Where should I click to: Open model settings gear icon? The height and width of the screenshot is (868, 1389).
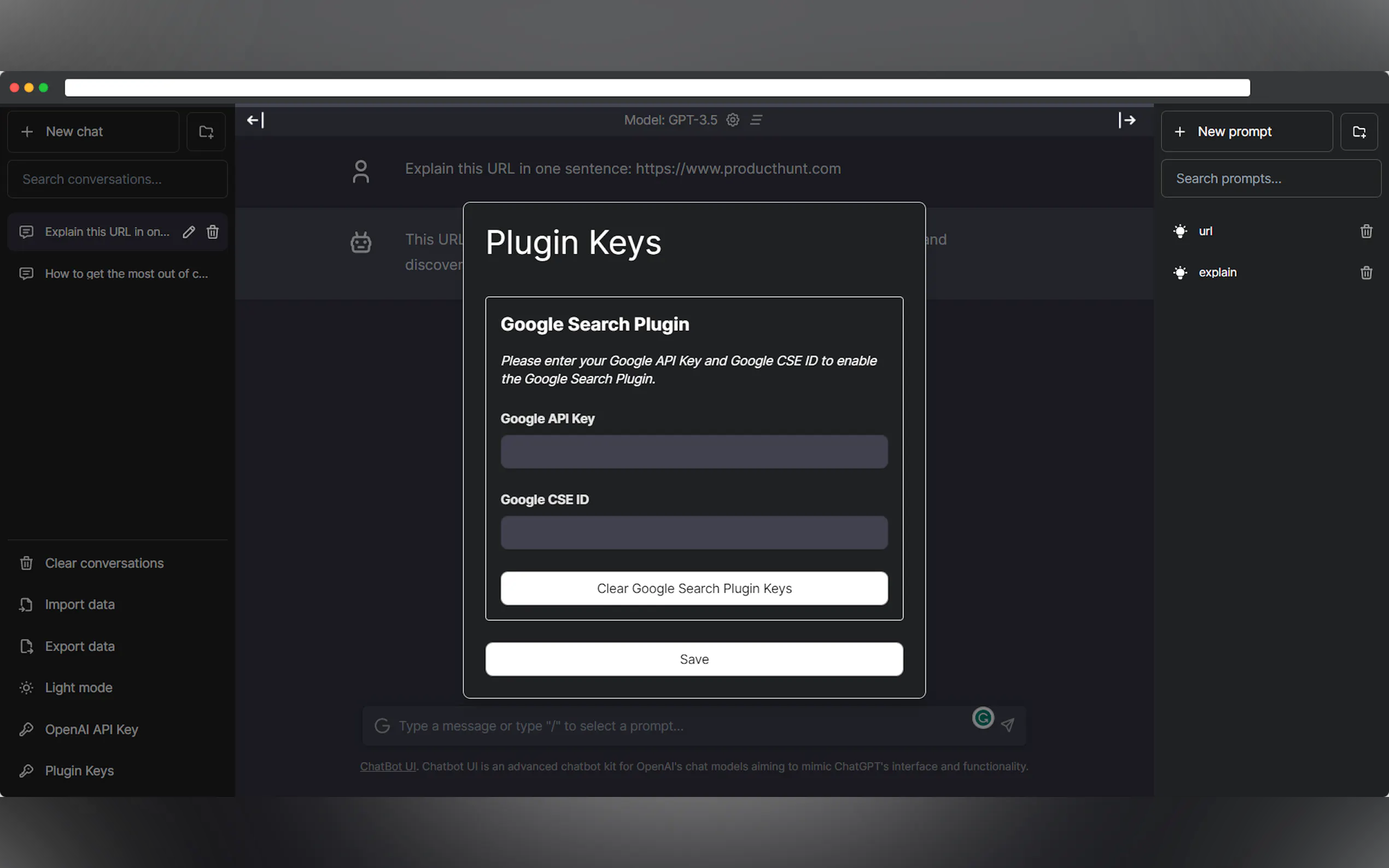point(733,120)
